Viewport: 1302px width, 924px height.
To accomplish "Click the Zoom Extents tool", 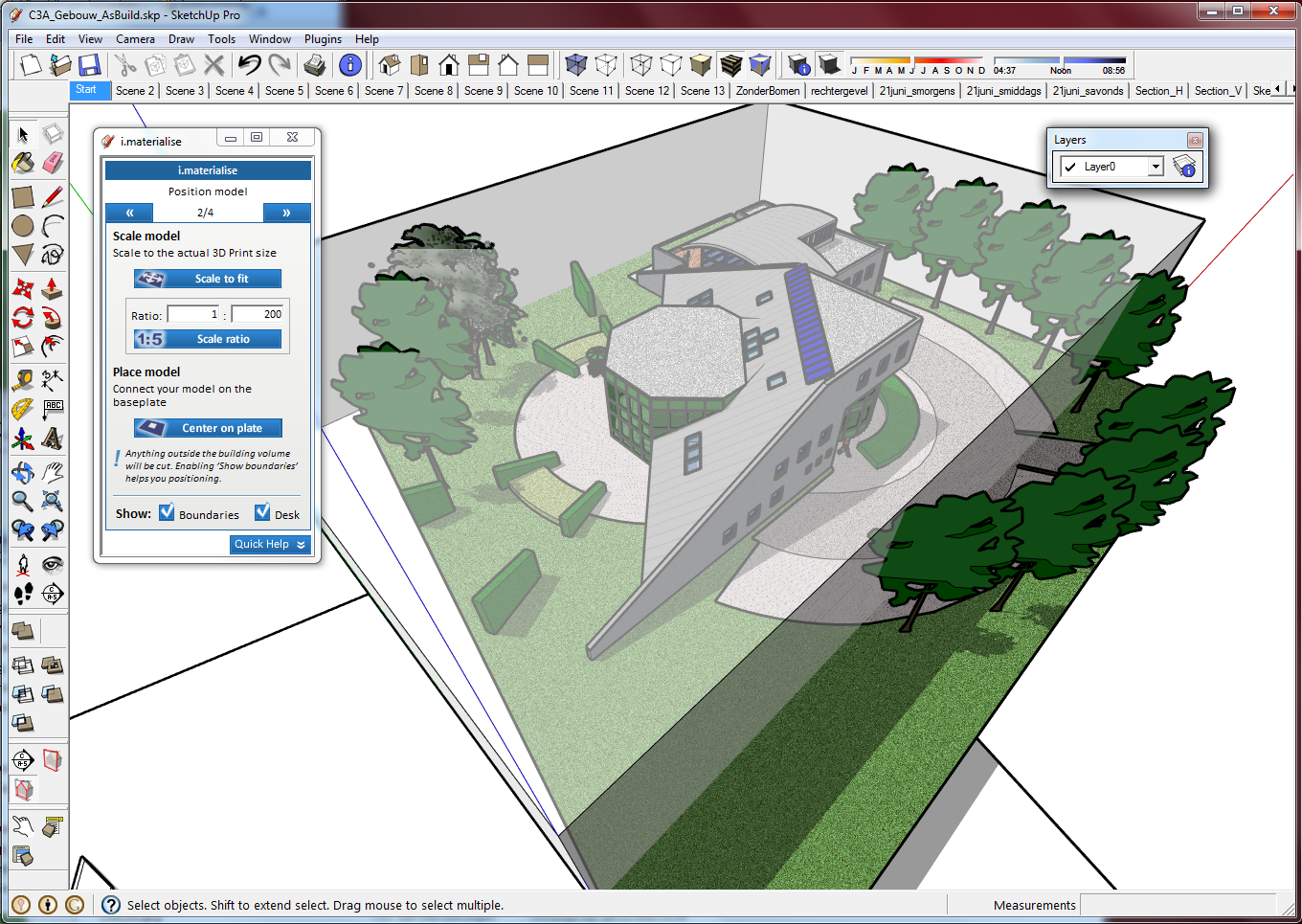I will click(x=53, y=500).
